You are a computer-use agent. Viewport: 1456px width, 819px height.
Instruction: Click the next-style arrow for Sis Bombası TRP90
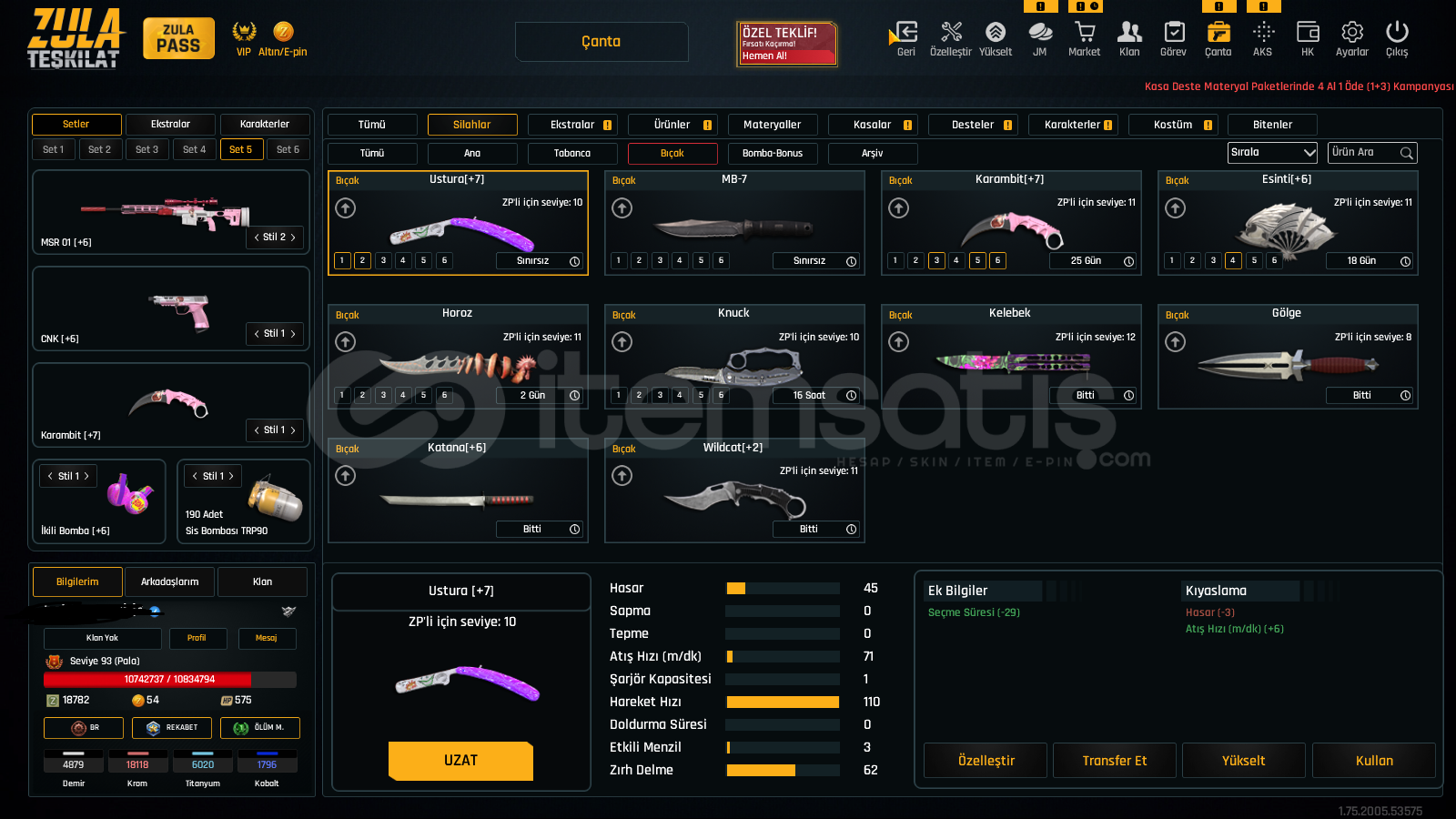[231, 476]
